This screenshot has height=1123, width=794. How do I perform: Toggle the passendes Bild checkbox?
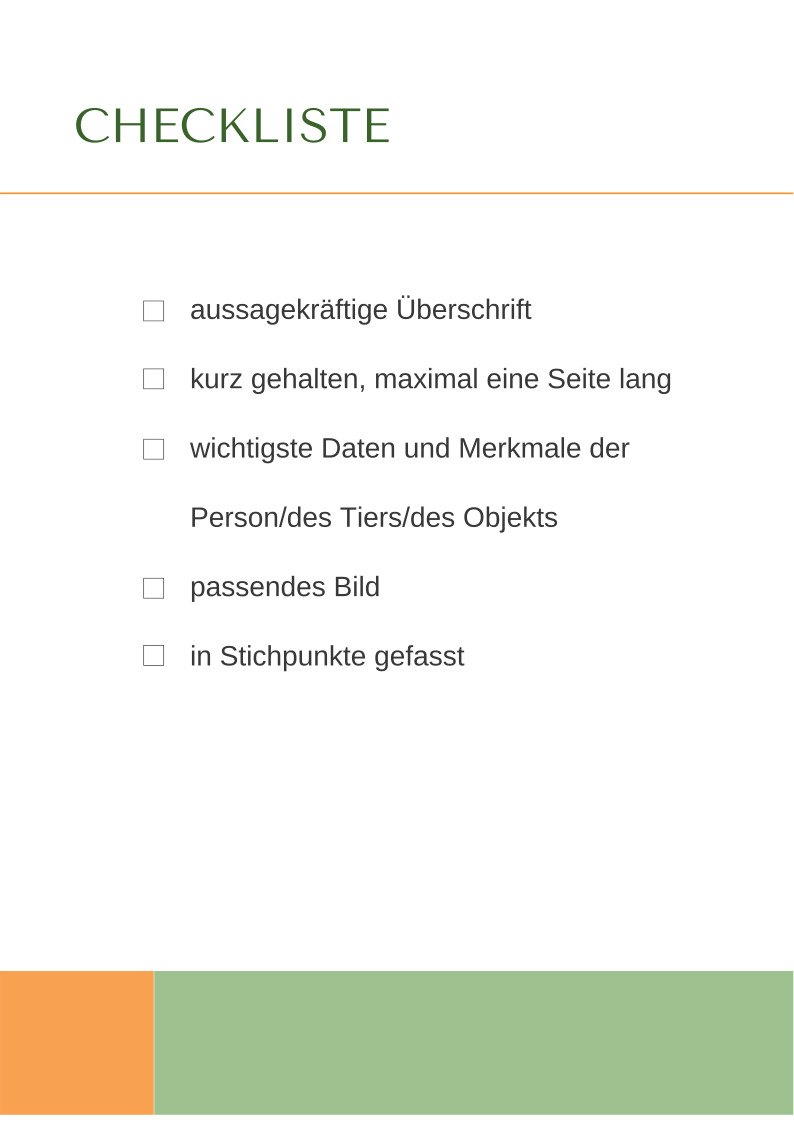click(x=153, y=588)
